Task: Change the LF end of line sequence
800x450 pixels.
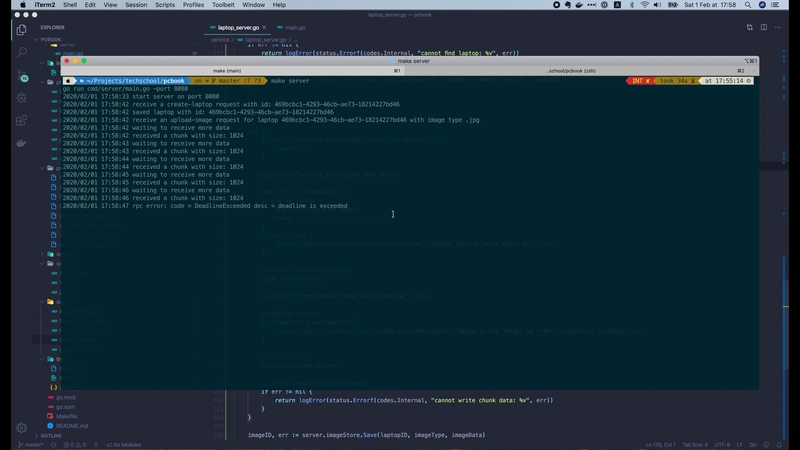Action: tap(739, 445)
